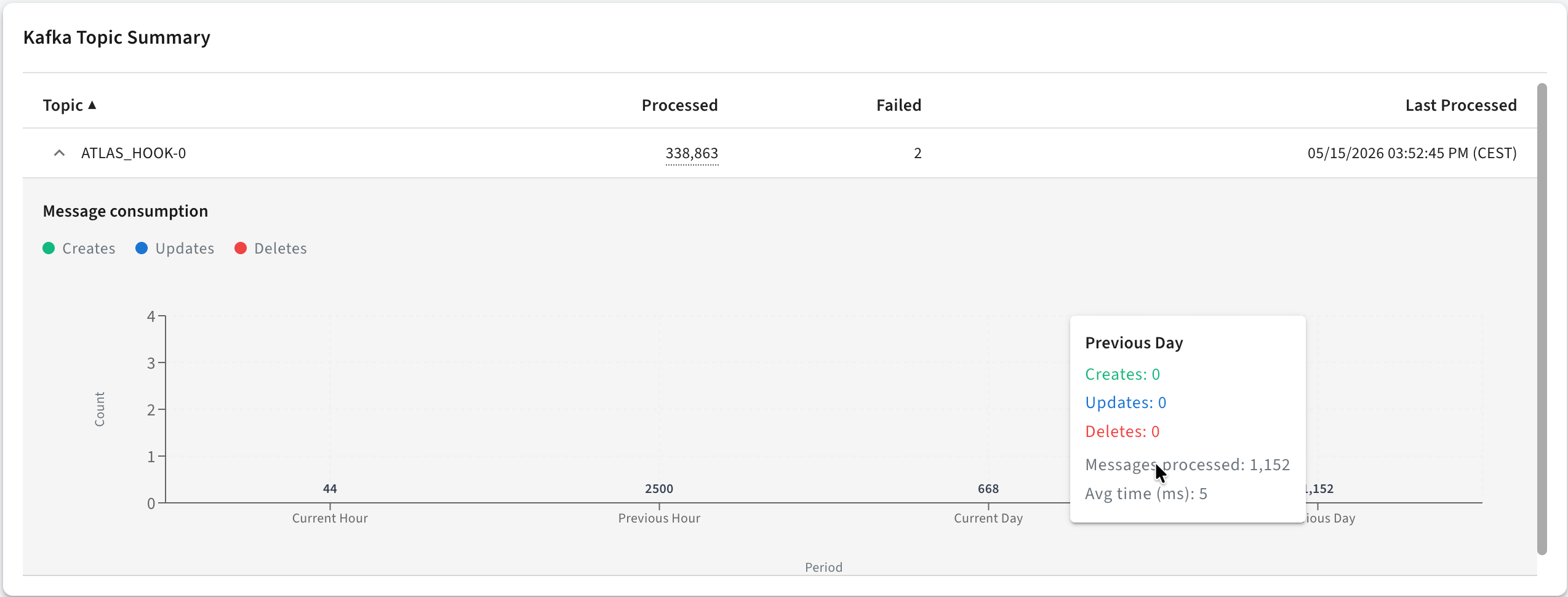
Task: Hide the Creates series via legend label
Action: tap(89, 248)
